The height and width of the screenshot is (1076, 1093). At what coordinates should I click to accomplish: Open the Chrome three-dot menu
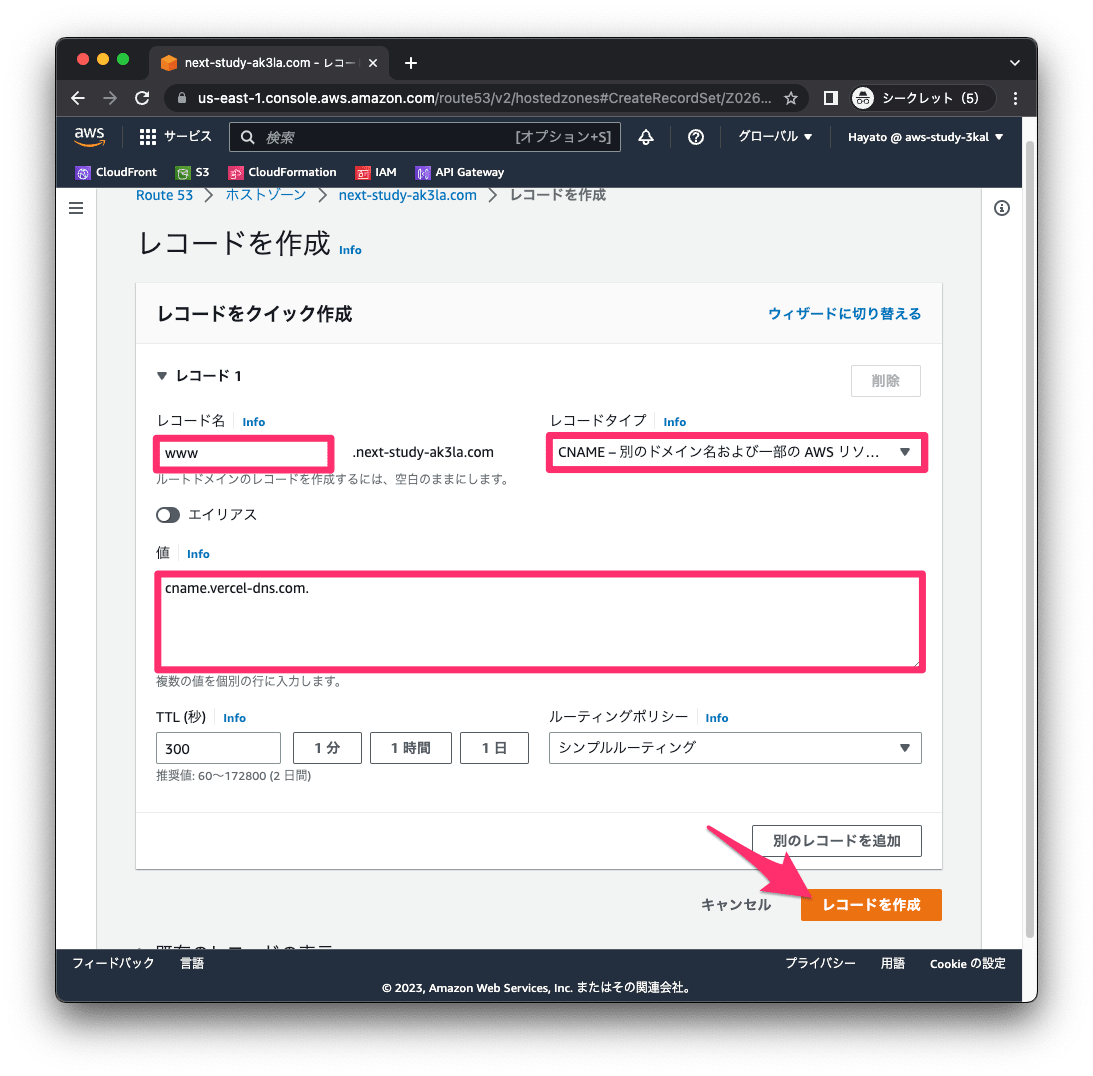[x=1015, y=98]
